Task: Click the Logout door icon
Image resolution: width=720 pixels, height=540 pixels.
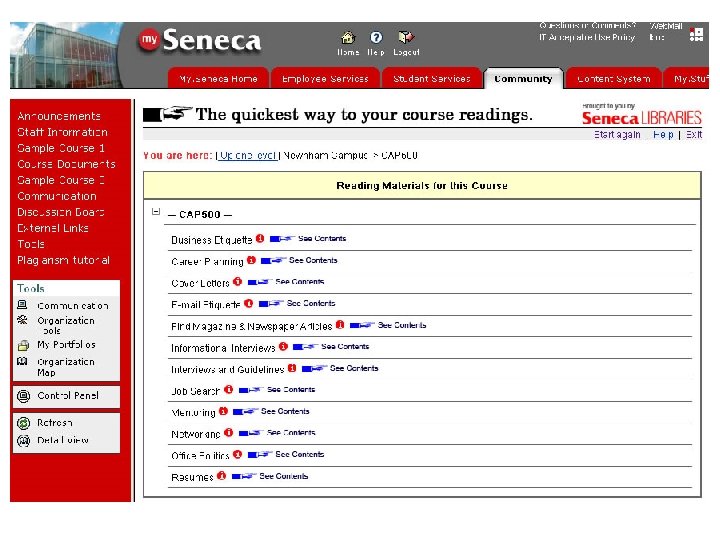Action: coord(405,37)
